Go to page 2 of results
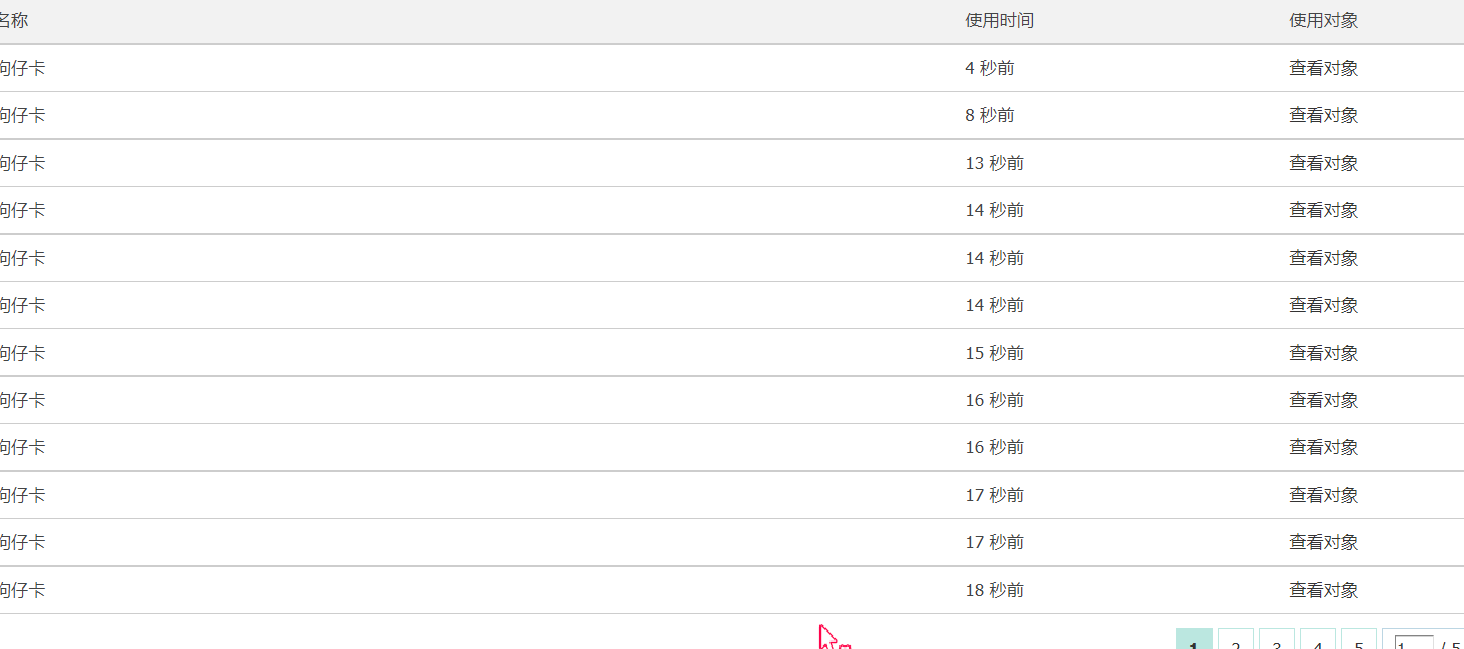1464x649 pixels. click(1236, 640)
